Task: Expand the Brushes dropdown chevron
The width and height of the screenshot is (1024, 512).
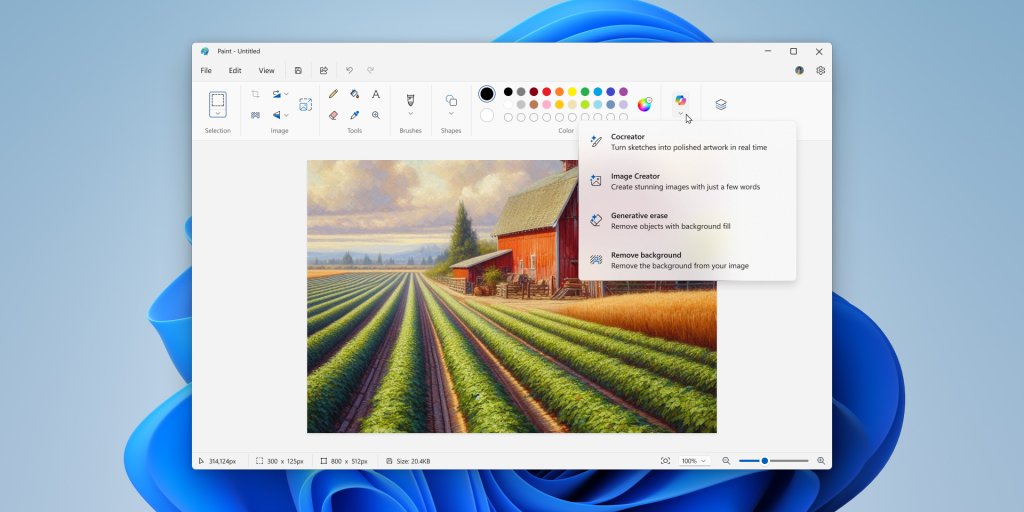Action: coord(410,114)
